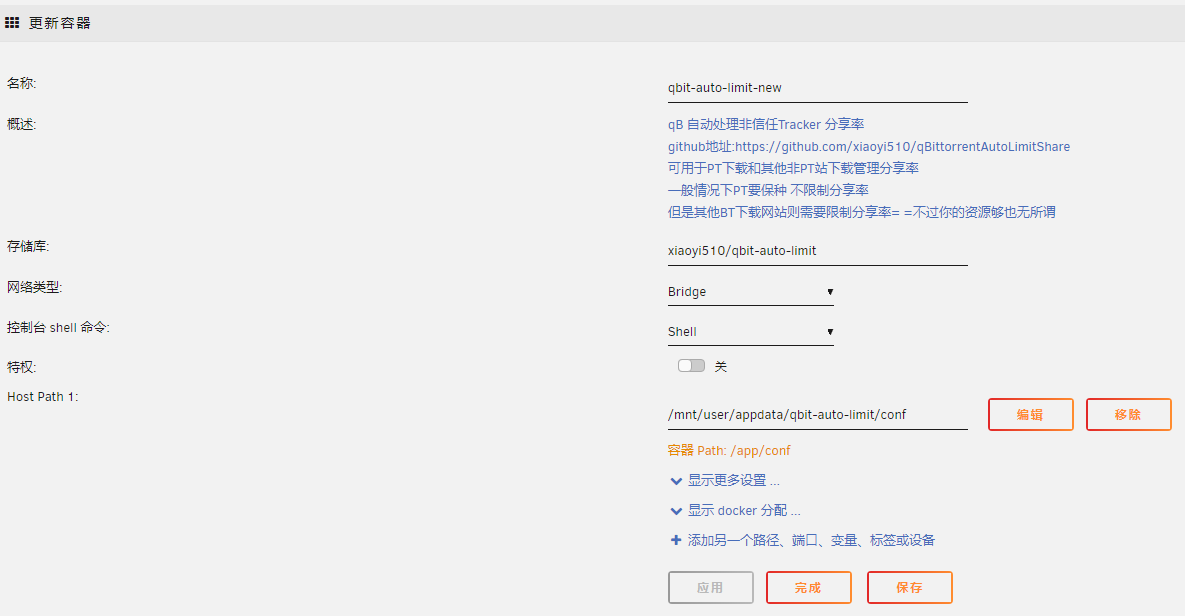Click the grid menu icon beside 更新容器
The image size is (1185, 616).
11,22
